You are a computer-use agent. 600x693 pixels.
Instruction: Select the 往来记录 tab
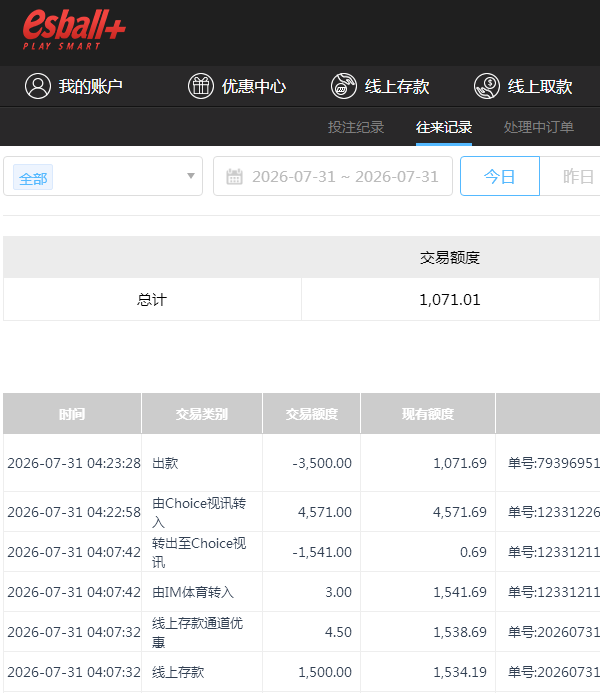(x=444, y=127)
